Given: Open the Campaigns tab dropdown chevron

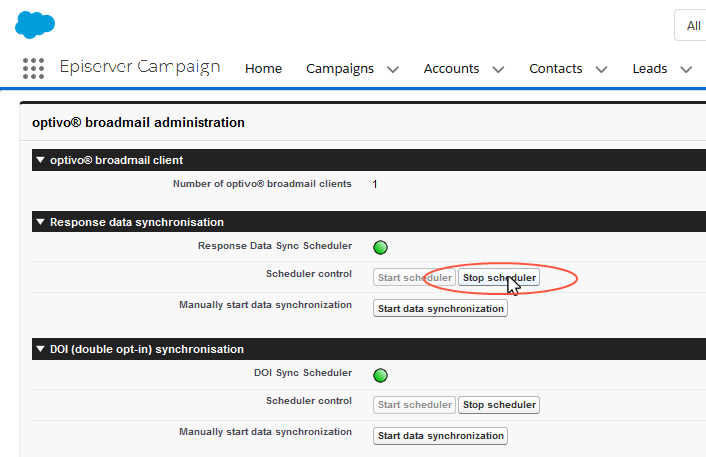Looking at the screenshot, I should click(393, 69).
